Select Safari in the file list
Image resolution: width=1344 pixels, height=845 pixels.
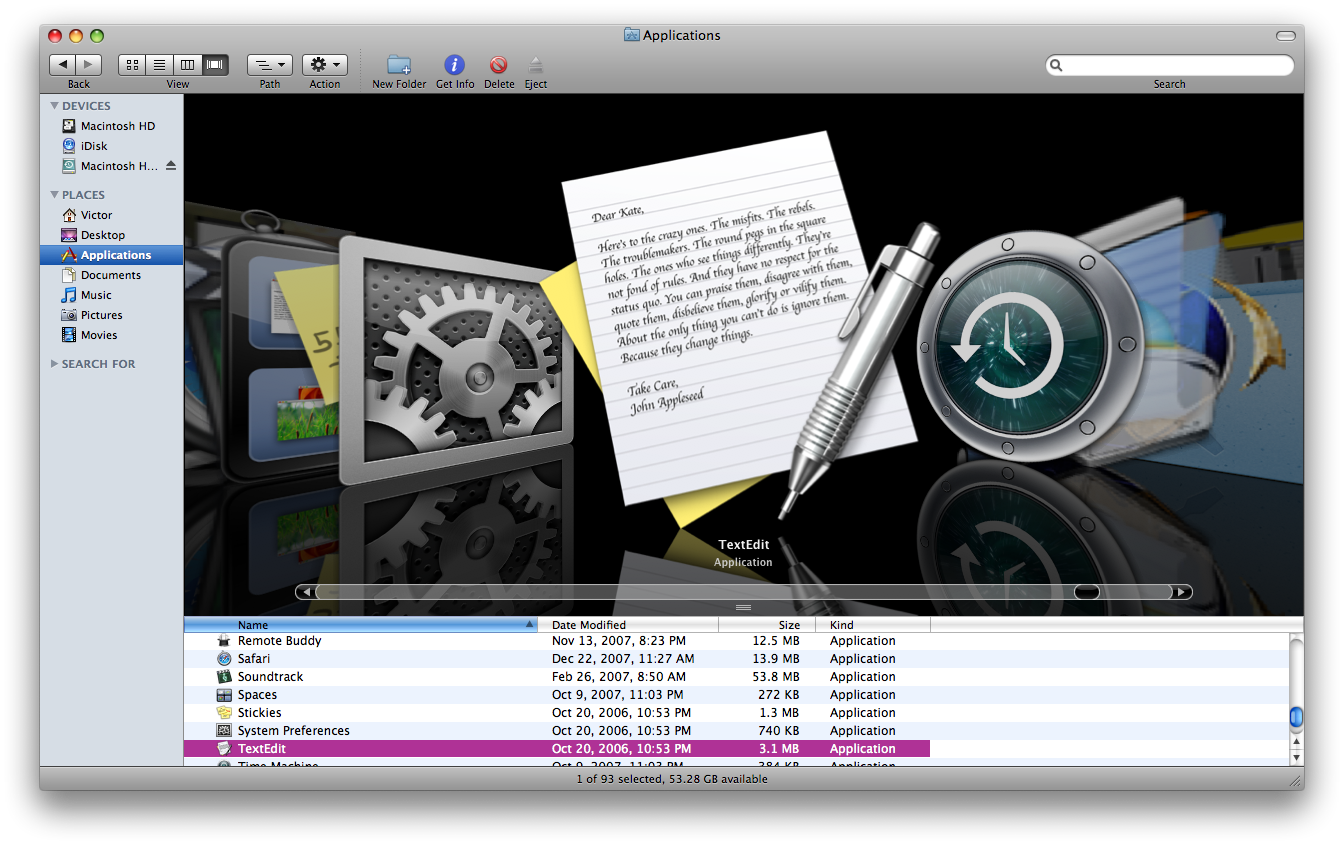coord(254,659)
